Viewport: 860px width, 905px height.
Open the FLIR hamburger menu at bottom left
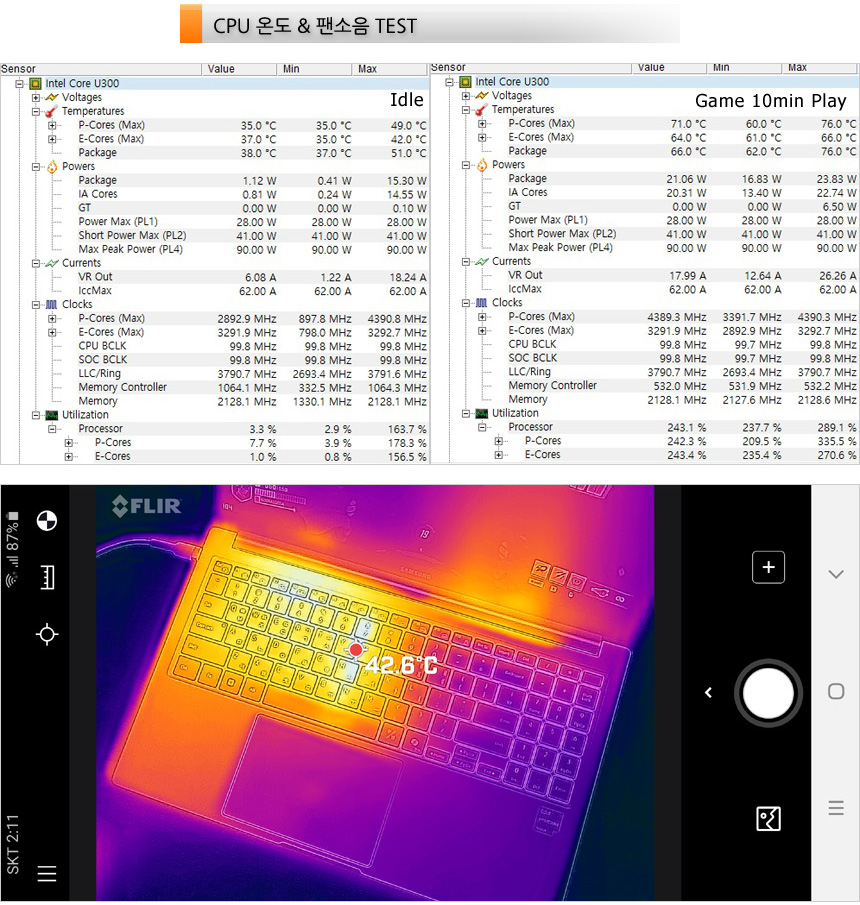coord(46,874)
